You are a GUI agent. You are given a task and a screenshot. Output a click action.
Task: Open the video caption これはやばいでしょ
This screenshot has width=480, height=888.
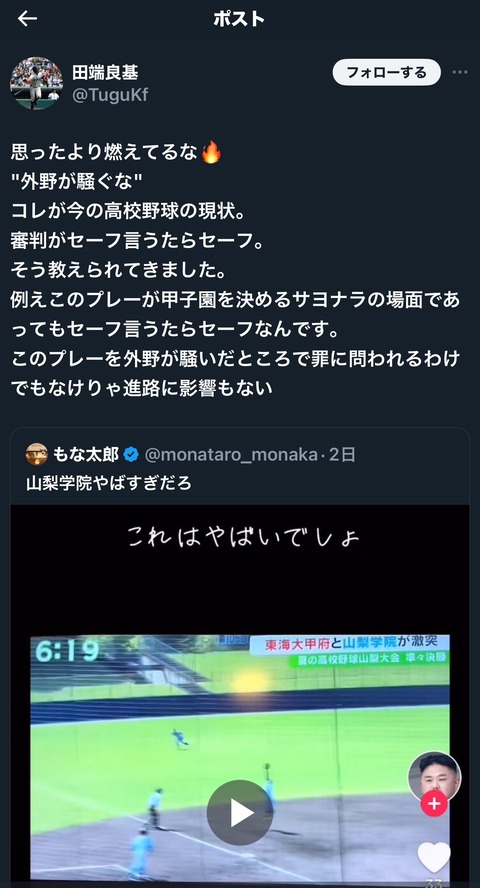(243, 536)
